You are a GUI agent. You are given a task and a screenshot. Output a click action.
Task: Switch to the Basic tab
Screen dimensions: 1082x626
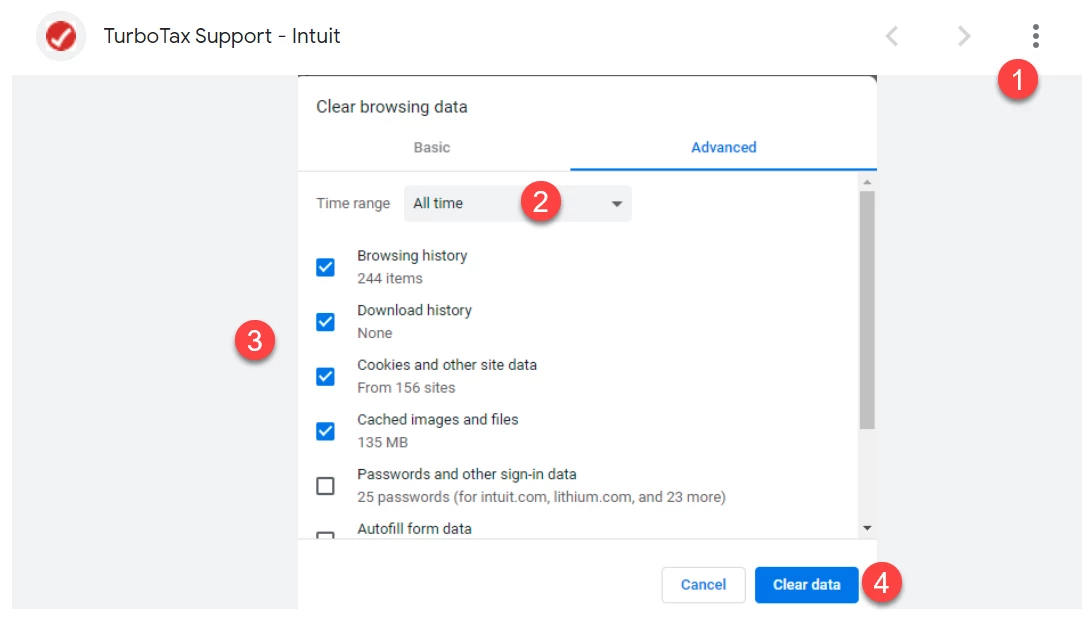(x=432, y=147)
